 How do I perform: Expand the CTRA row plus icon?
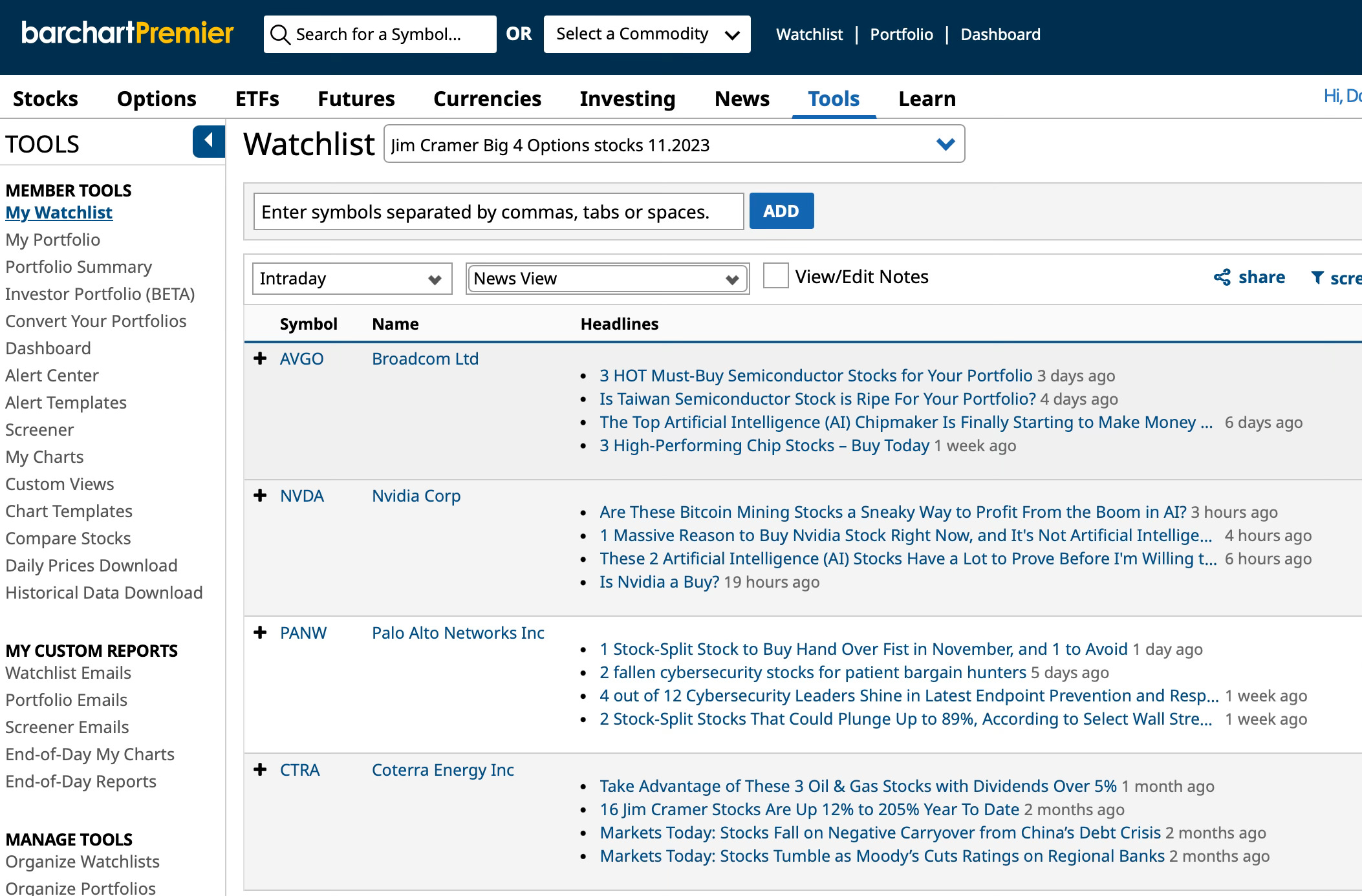260,769
